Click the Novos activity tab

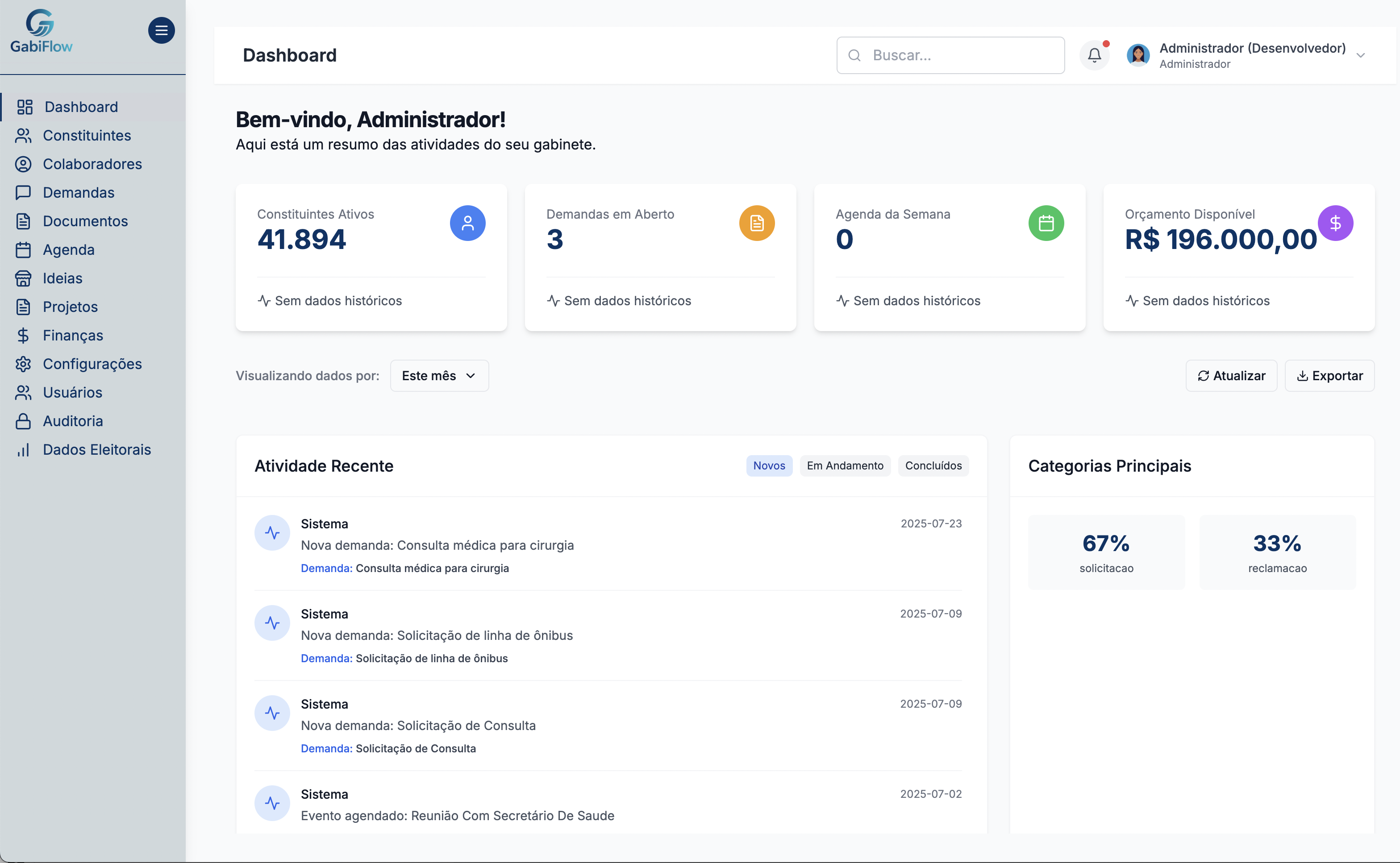coord(769,466)
